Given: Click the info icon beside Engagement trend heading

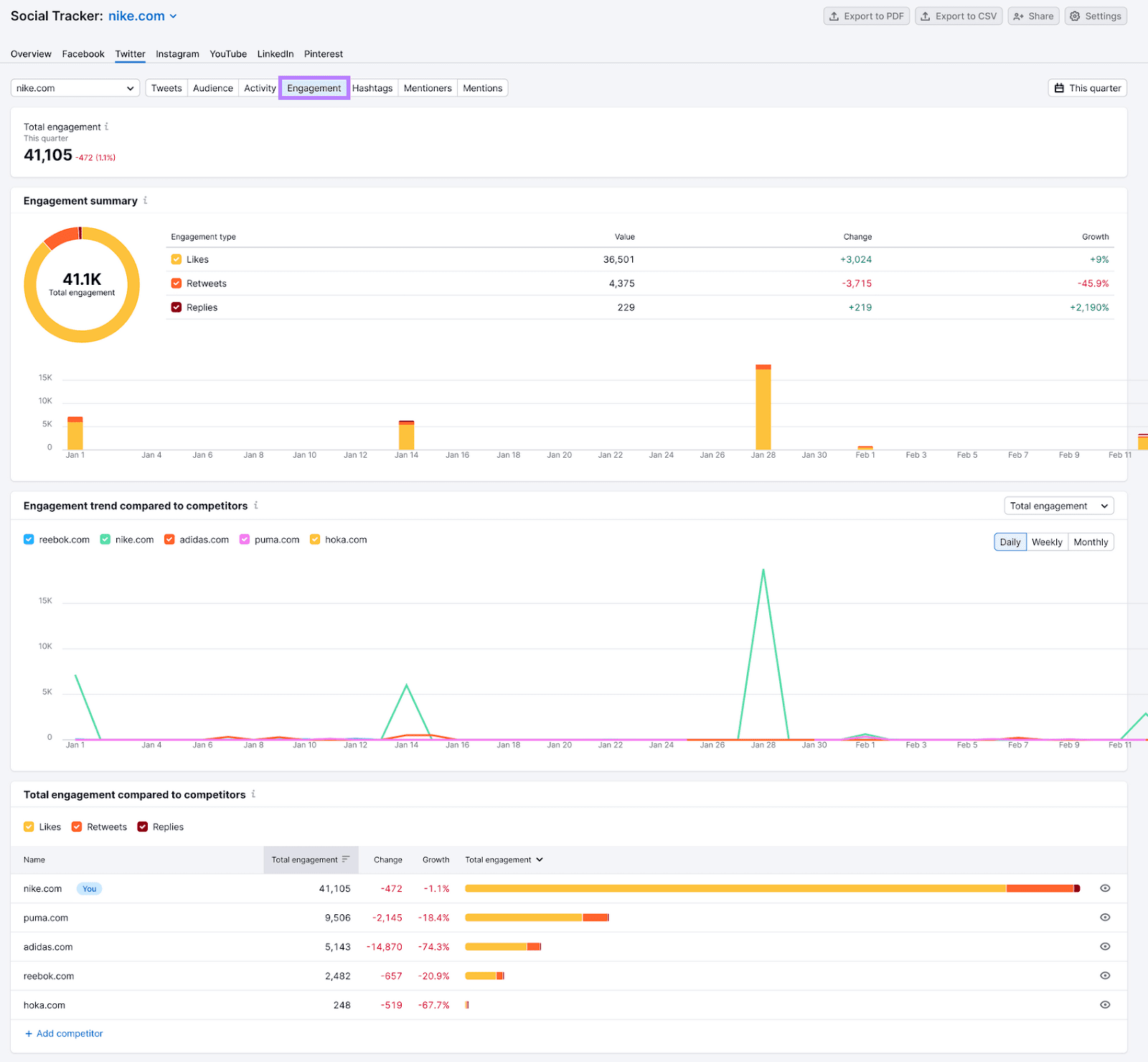Looking at the screenshot, I should pos(256,506).
